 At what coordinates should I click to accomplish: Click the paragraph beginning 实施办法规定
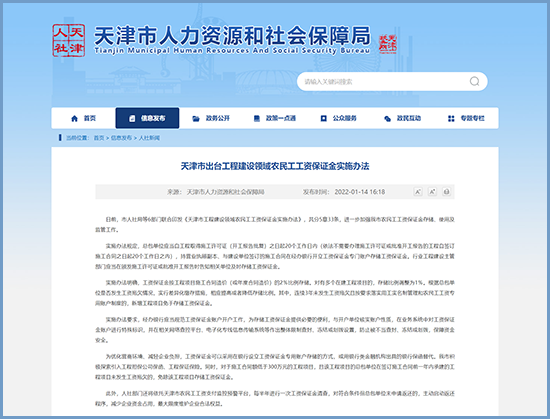pos(275,256)
